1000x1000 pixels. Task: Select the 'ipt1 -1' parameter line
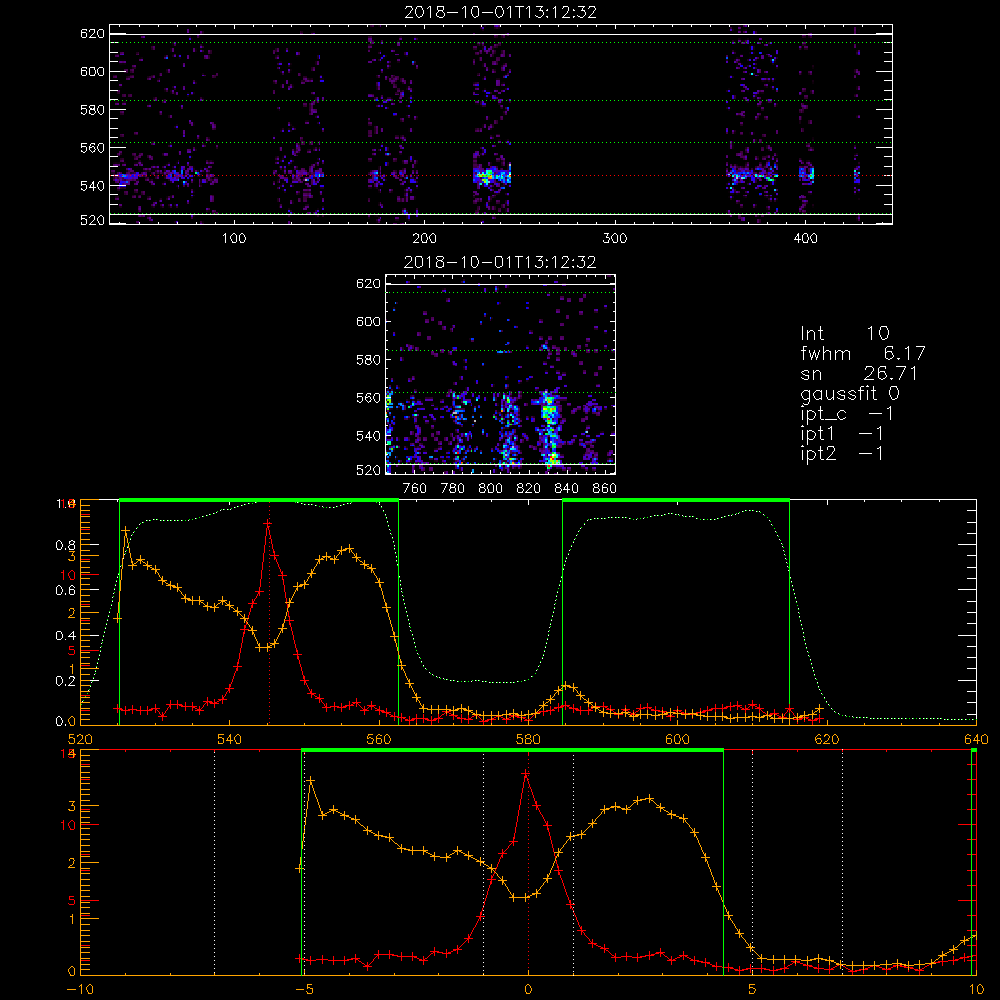842,434
